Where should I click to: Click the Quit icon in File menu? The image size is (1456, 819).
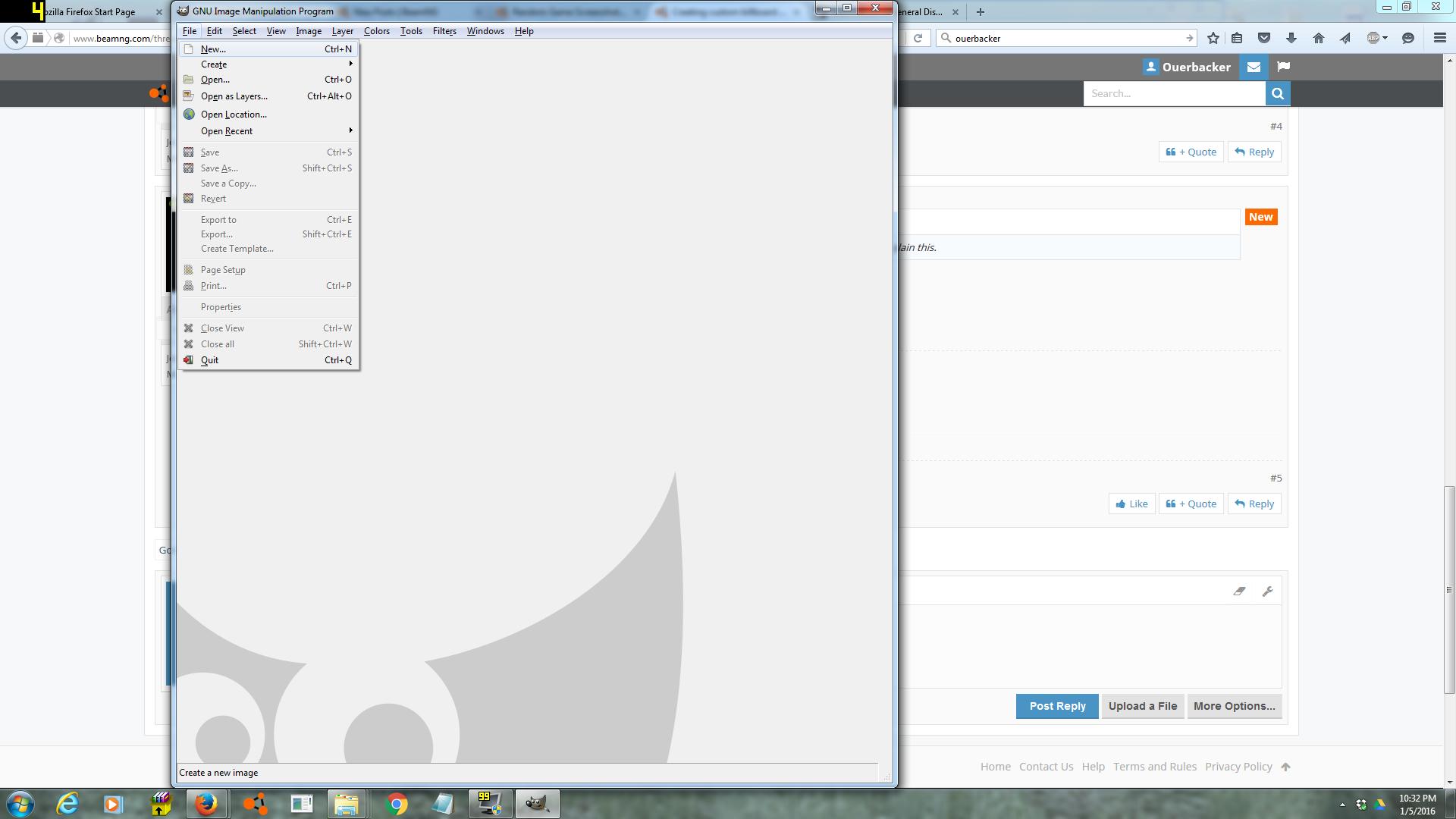click(x=189, y=360)
